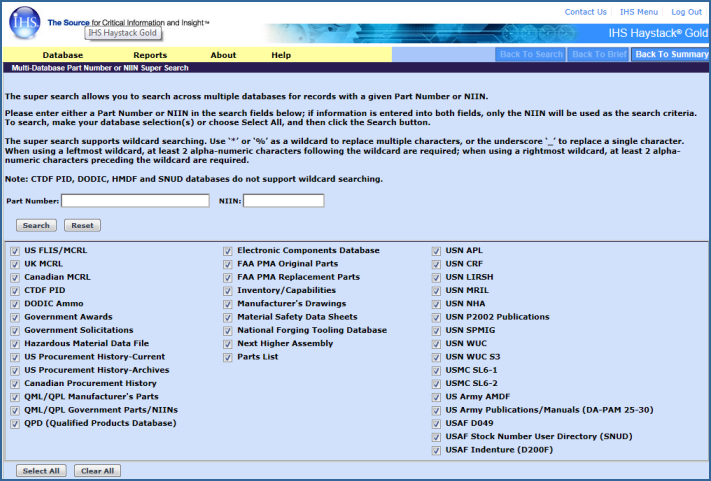Toggle QML/QPL Manufacturer's Parts checkbox
The image size is (711, 481).
[x=15, y=397]
